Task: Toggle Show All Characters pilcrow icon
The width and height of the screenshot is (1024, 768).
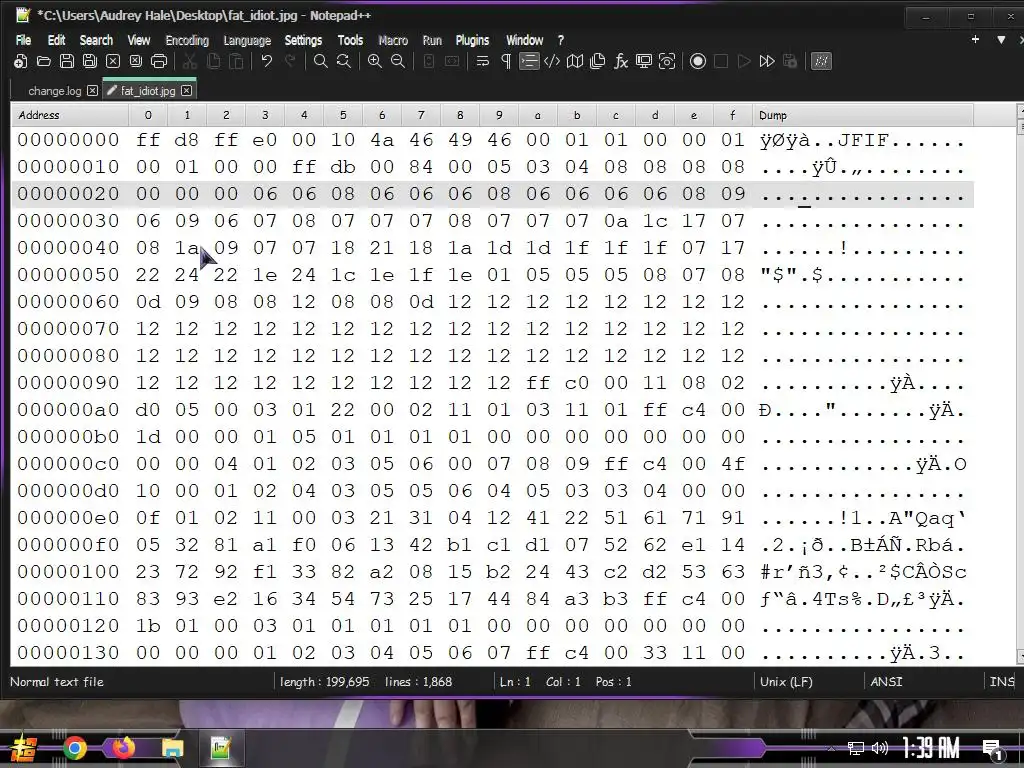Action: coord(505,61)
